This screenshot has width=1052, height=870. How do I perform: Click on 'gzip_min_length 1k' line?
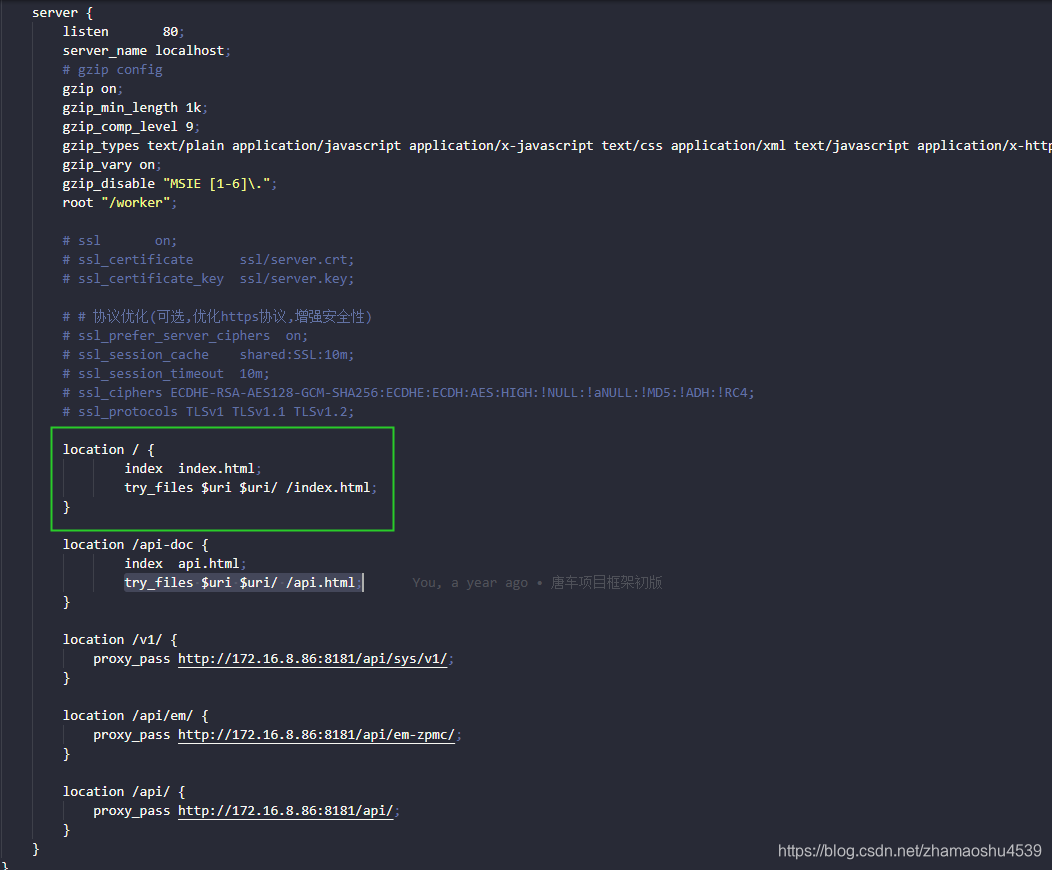pyautogui.click(x=135, y=107)
